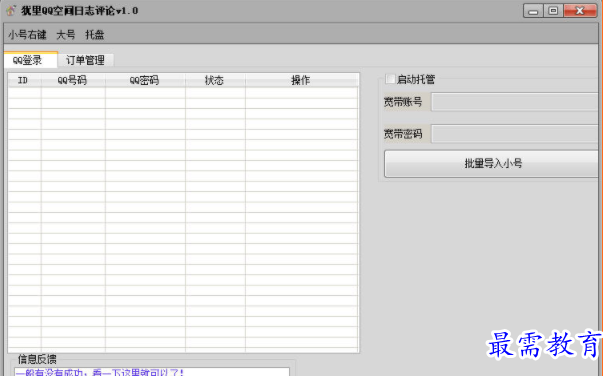The image size is (610, 376).
Task: Click the QQ密码 column header
Action: [145, 80]
